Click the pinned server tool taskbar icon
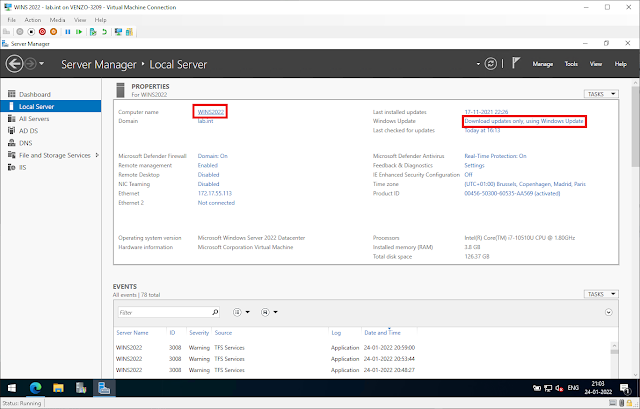Screen dimensions: 640x409 click(x=81, y=388)
